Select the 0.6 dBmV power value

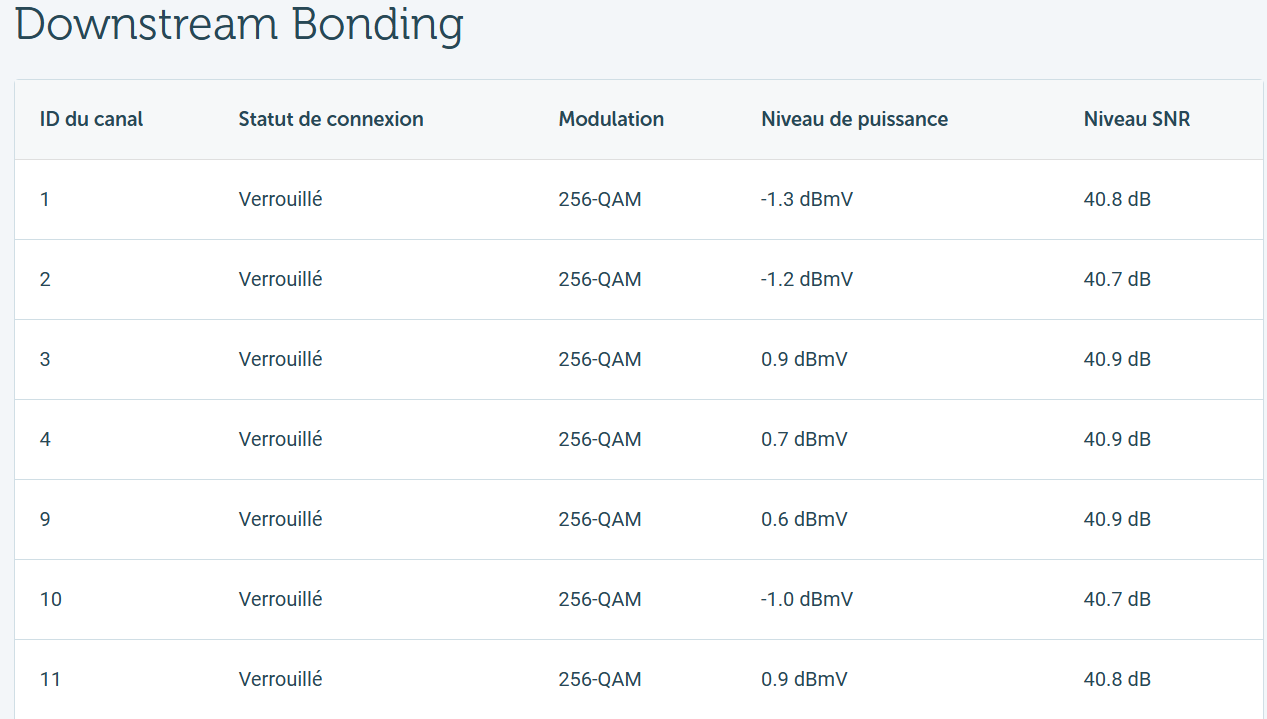[x=804, y=519]
